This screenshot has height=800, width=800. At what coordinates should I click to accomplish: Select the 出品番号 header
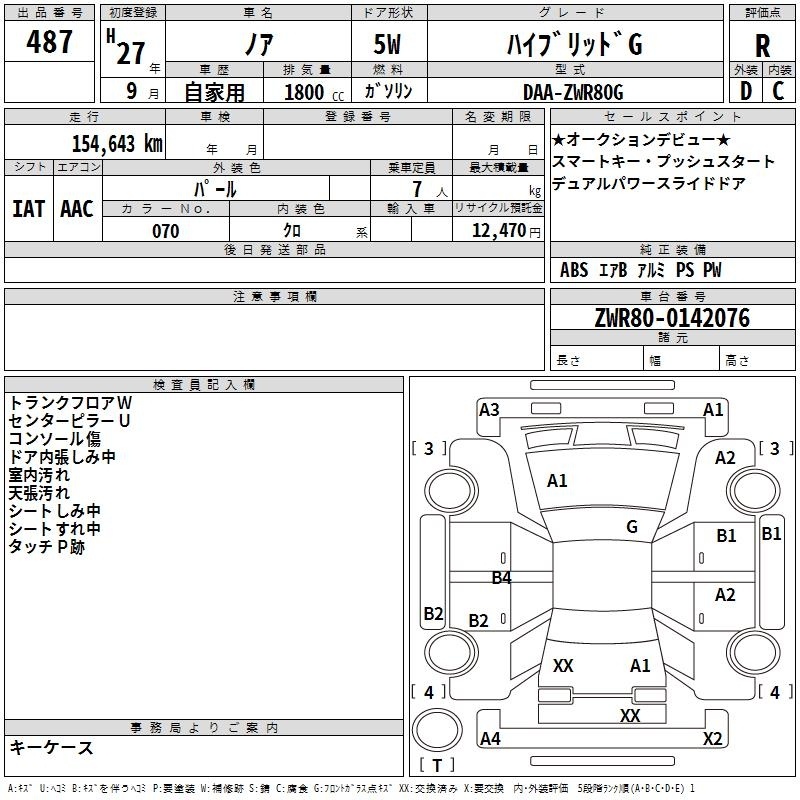pyautogui.click(x=49, y=13)
